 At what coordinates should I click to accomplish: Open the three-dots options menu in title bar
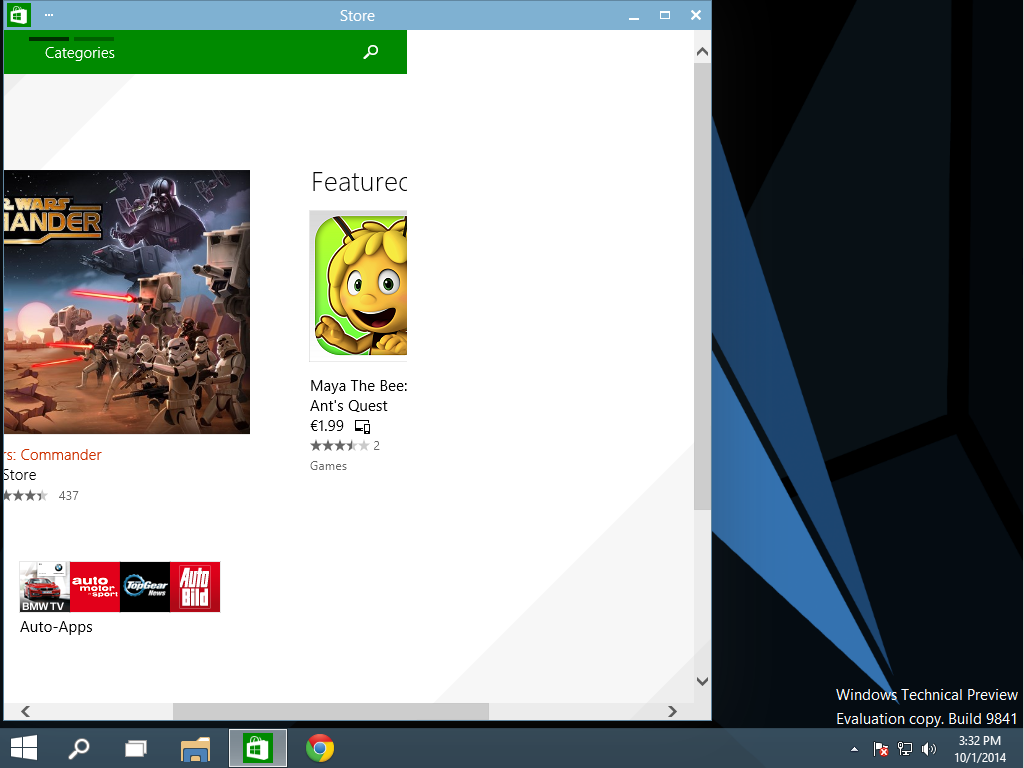[x=49, y=15]
